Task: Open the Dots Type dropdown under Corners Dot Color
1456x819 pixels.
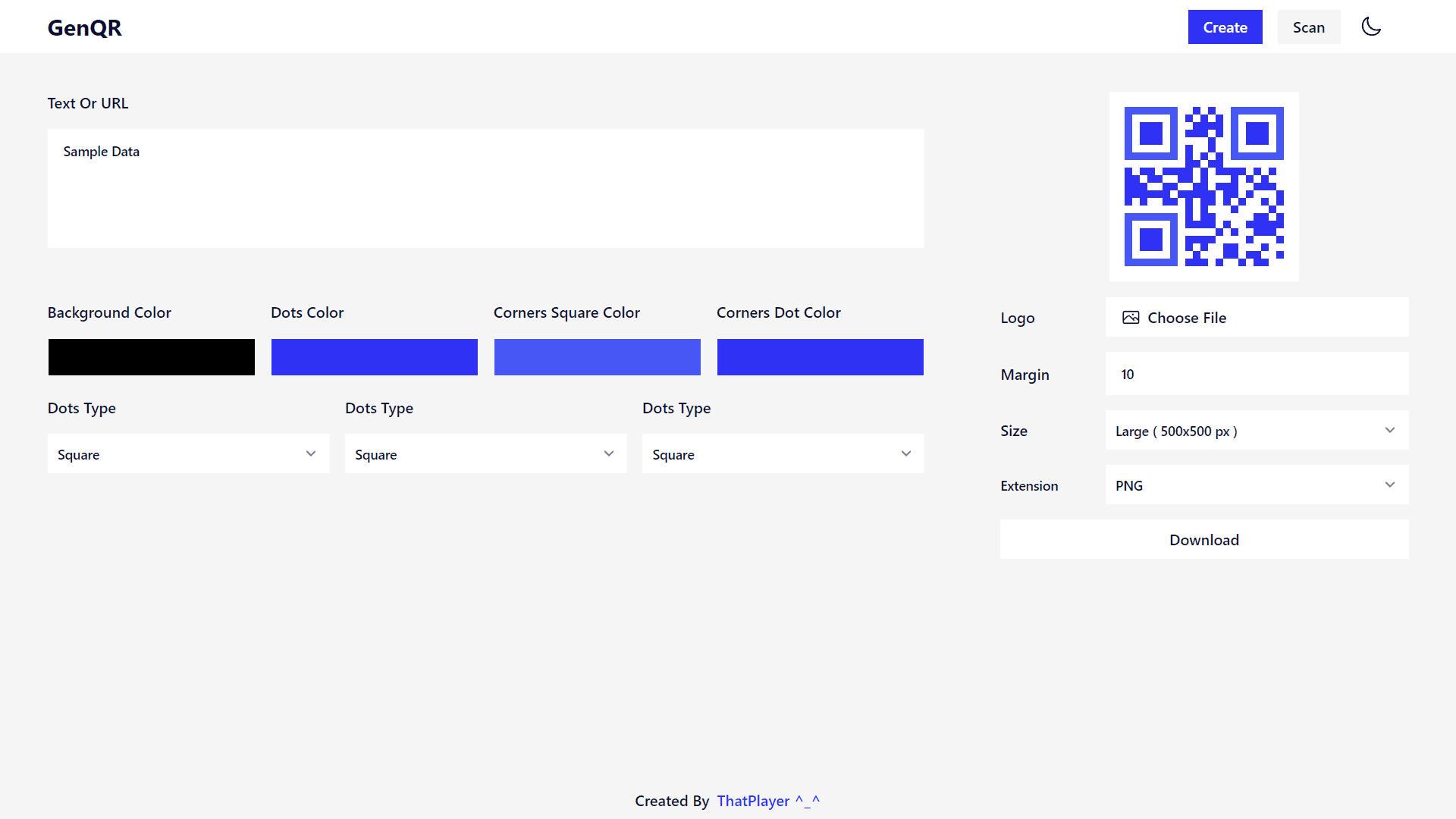Action: (783, 453)
